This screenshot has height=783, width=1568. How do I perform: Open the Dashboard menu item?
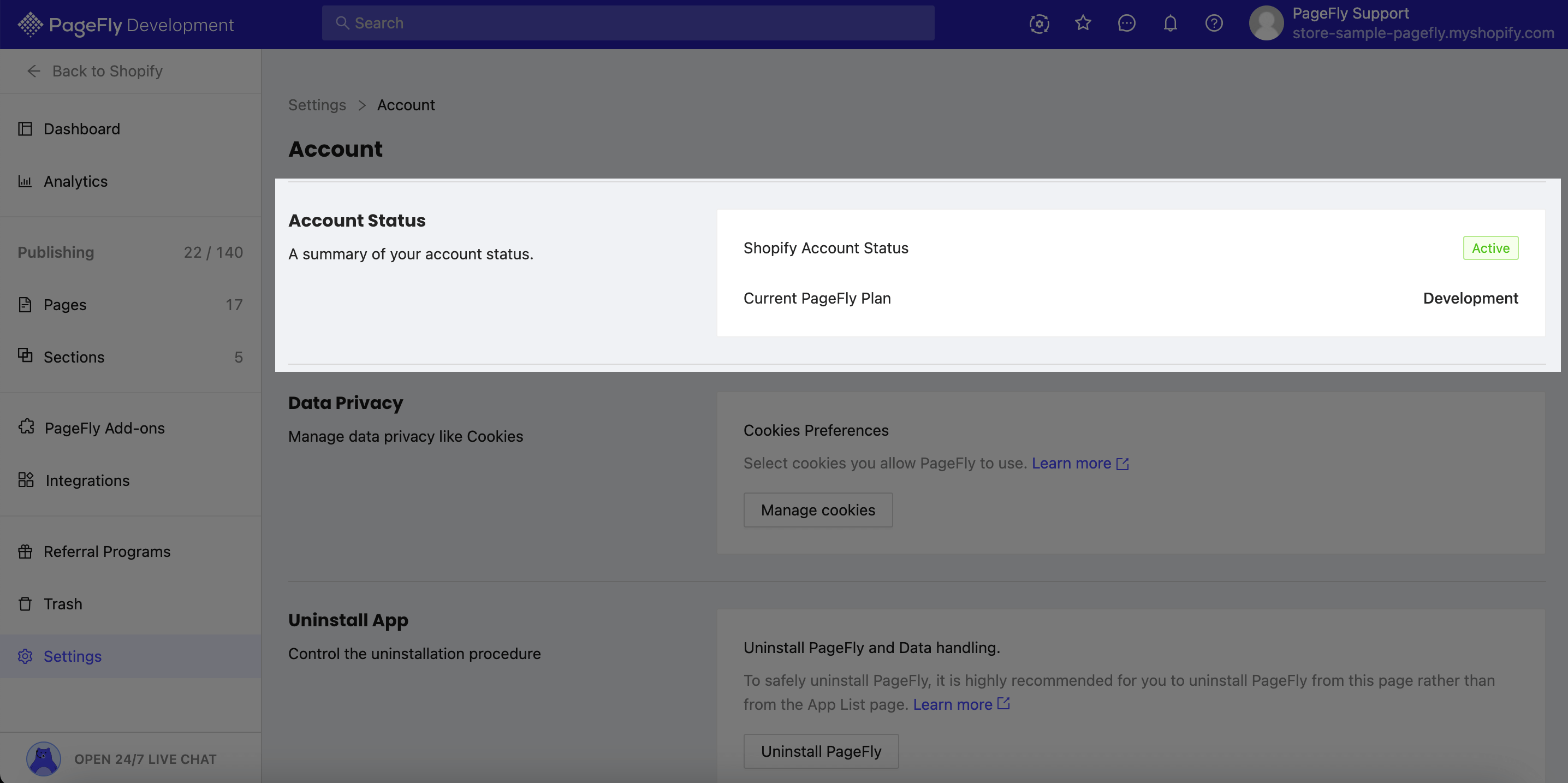click(x=130, y=129)
